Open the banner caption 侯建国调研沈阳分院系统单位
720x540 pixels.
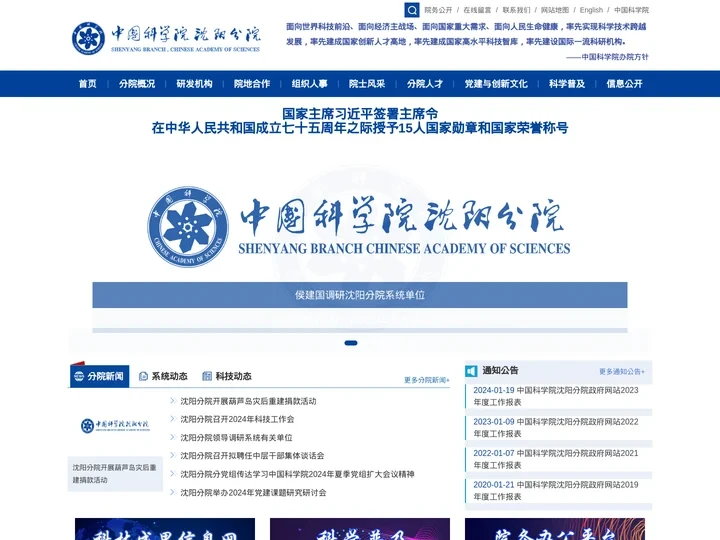(360, 295)
